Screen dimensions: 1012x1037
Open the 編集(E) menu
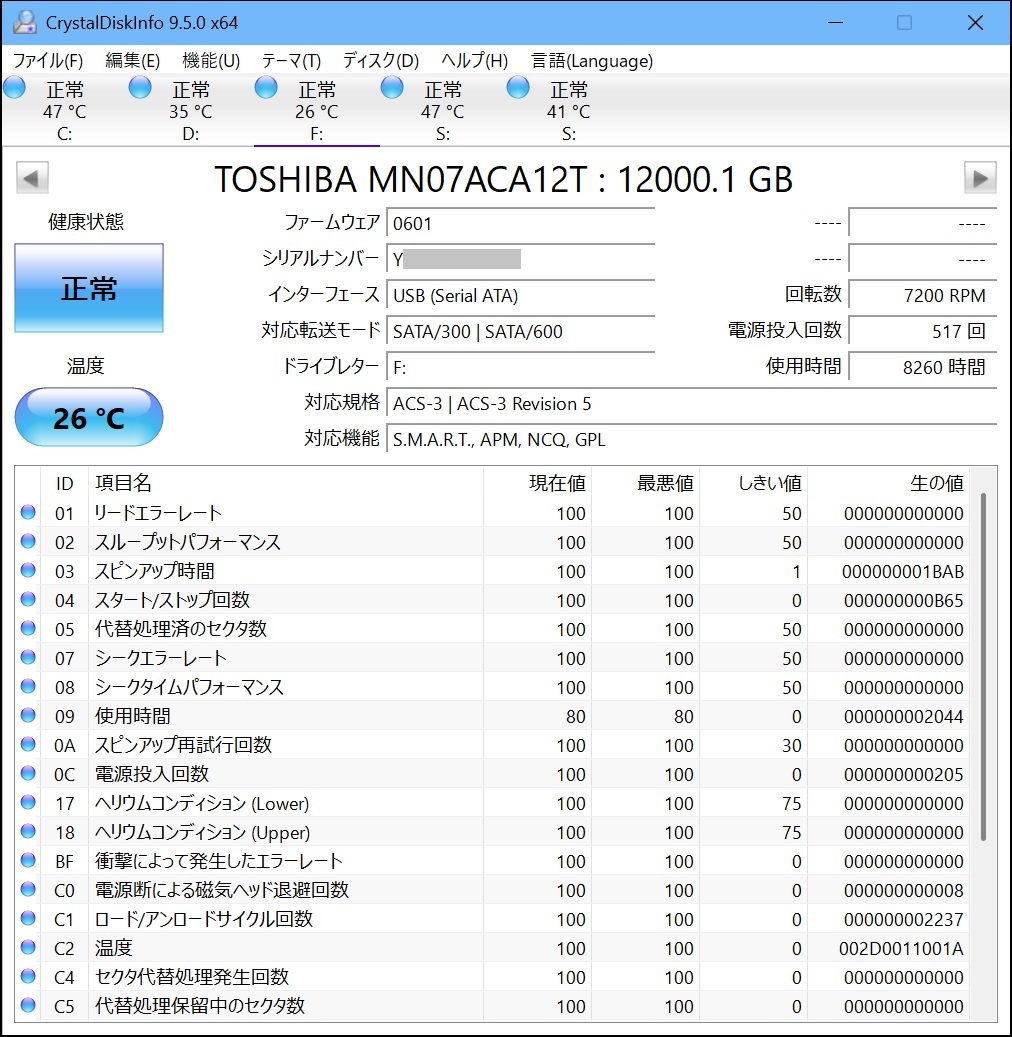point(132,61)
